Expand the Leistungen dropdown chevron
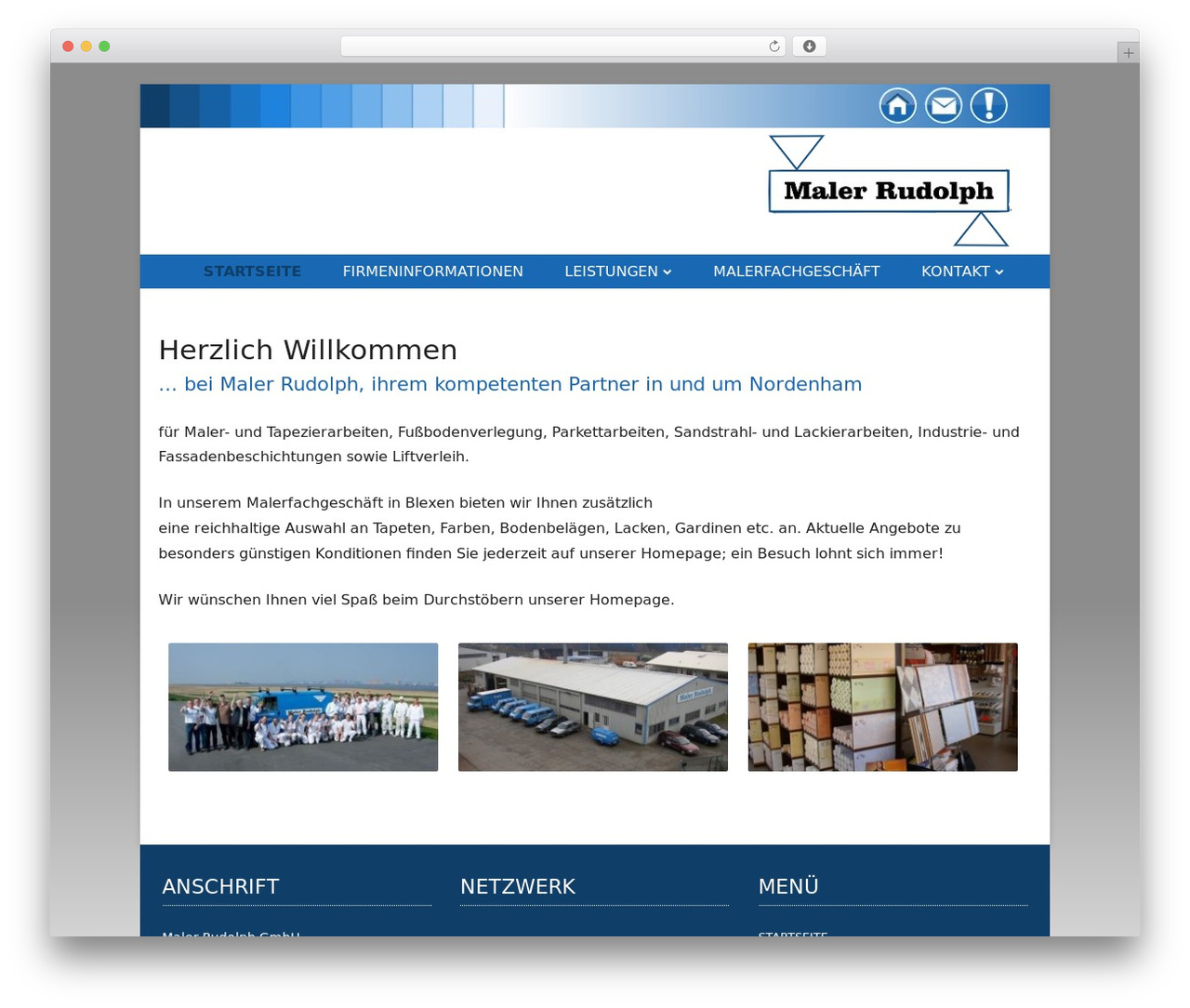The image size is (1190, 1008). click(667, 272)
